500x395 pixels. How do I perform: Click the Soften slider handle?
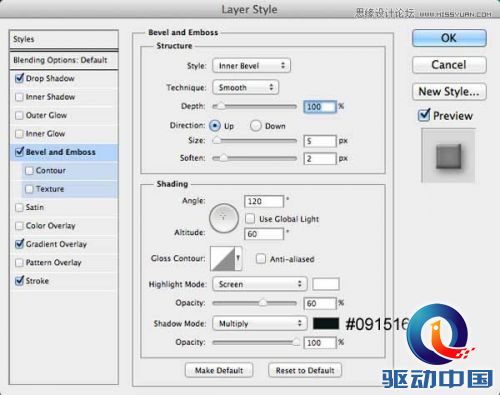[x=223, y=158]
